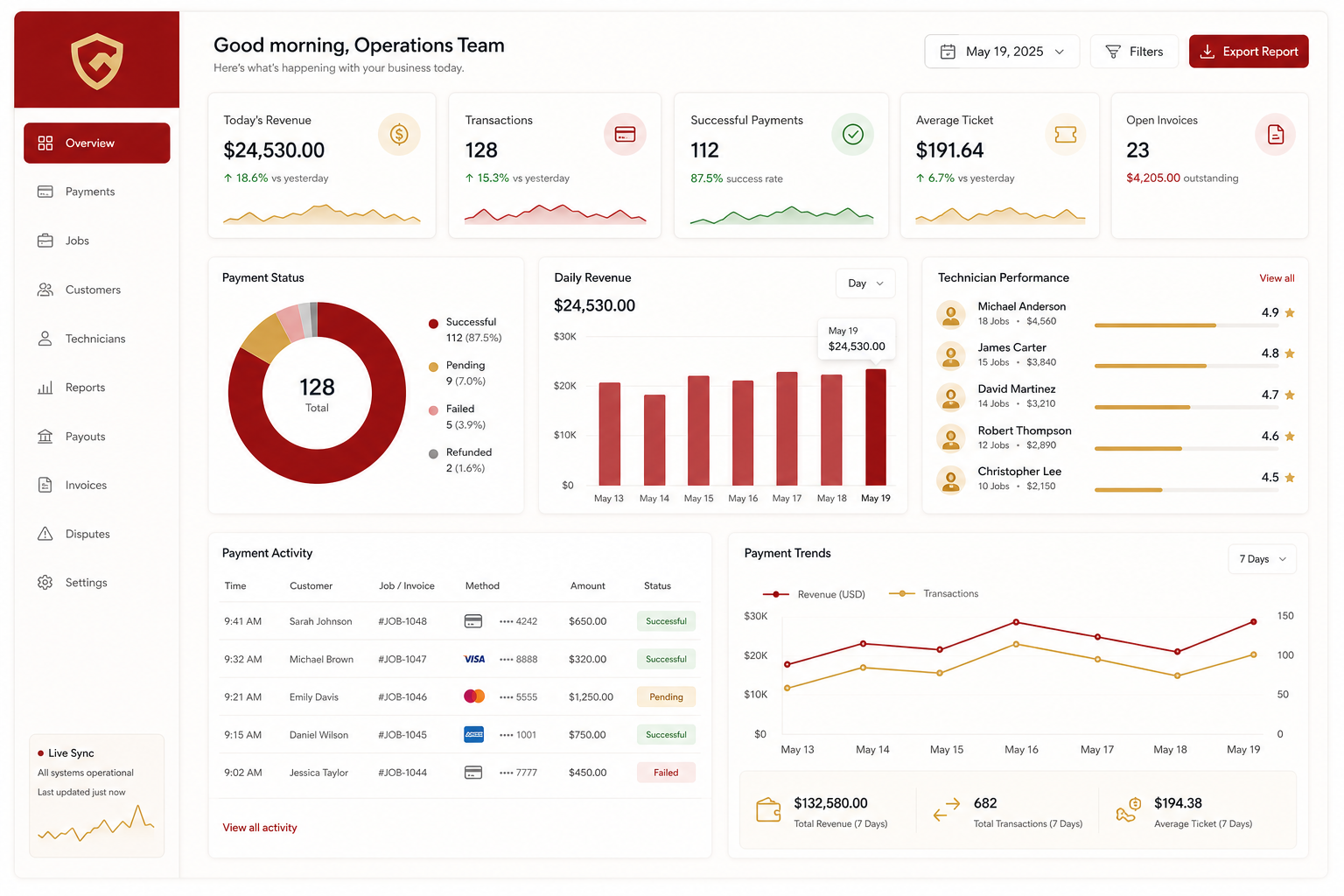Click the calendar icon in date picker
The height and width of the screenshot is (896, 1344).
pyautogui.click(x=948, y=52)
